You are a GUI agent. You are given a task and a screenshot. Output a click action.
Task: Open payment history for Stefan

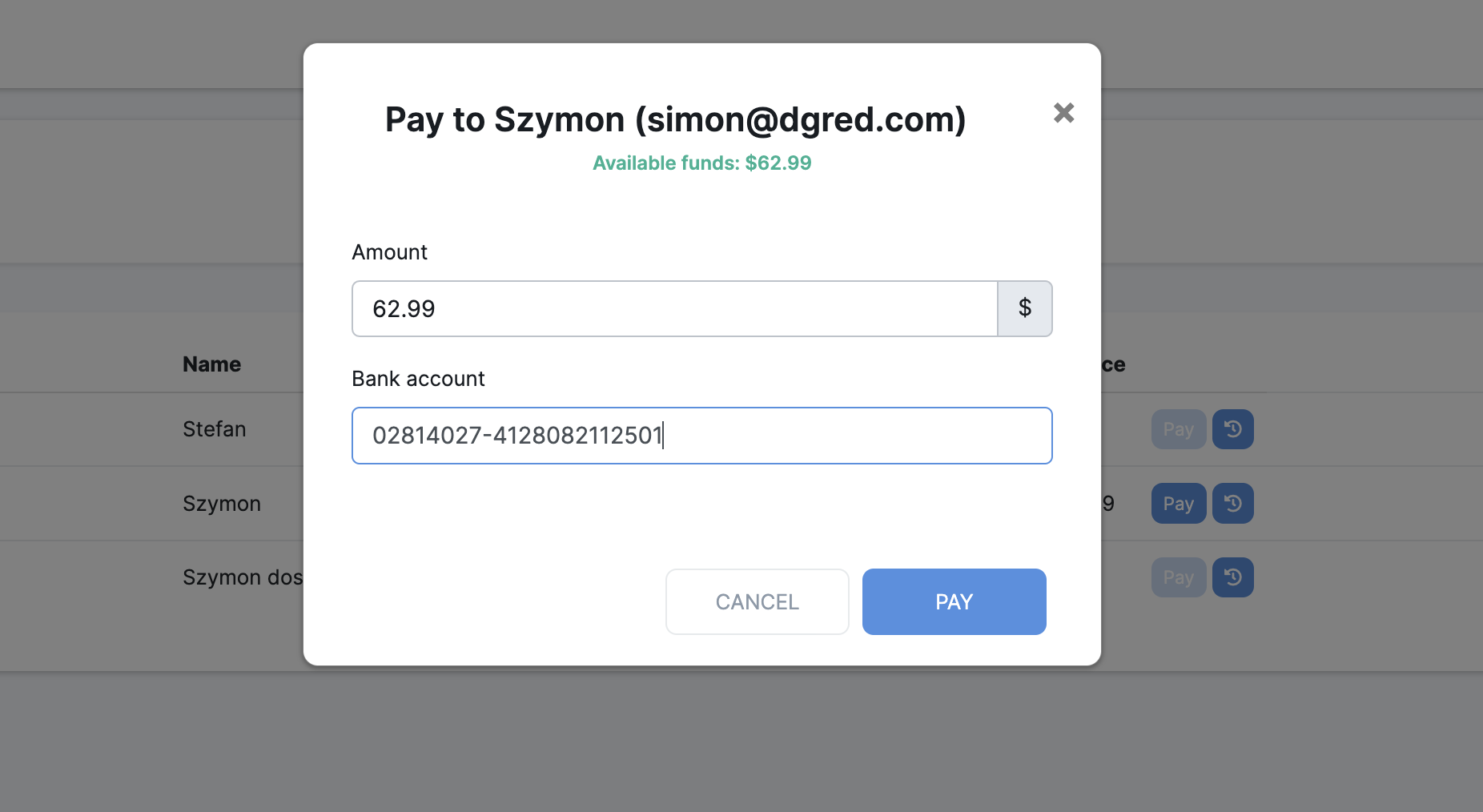click(1232, 430)
